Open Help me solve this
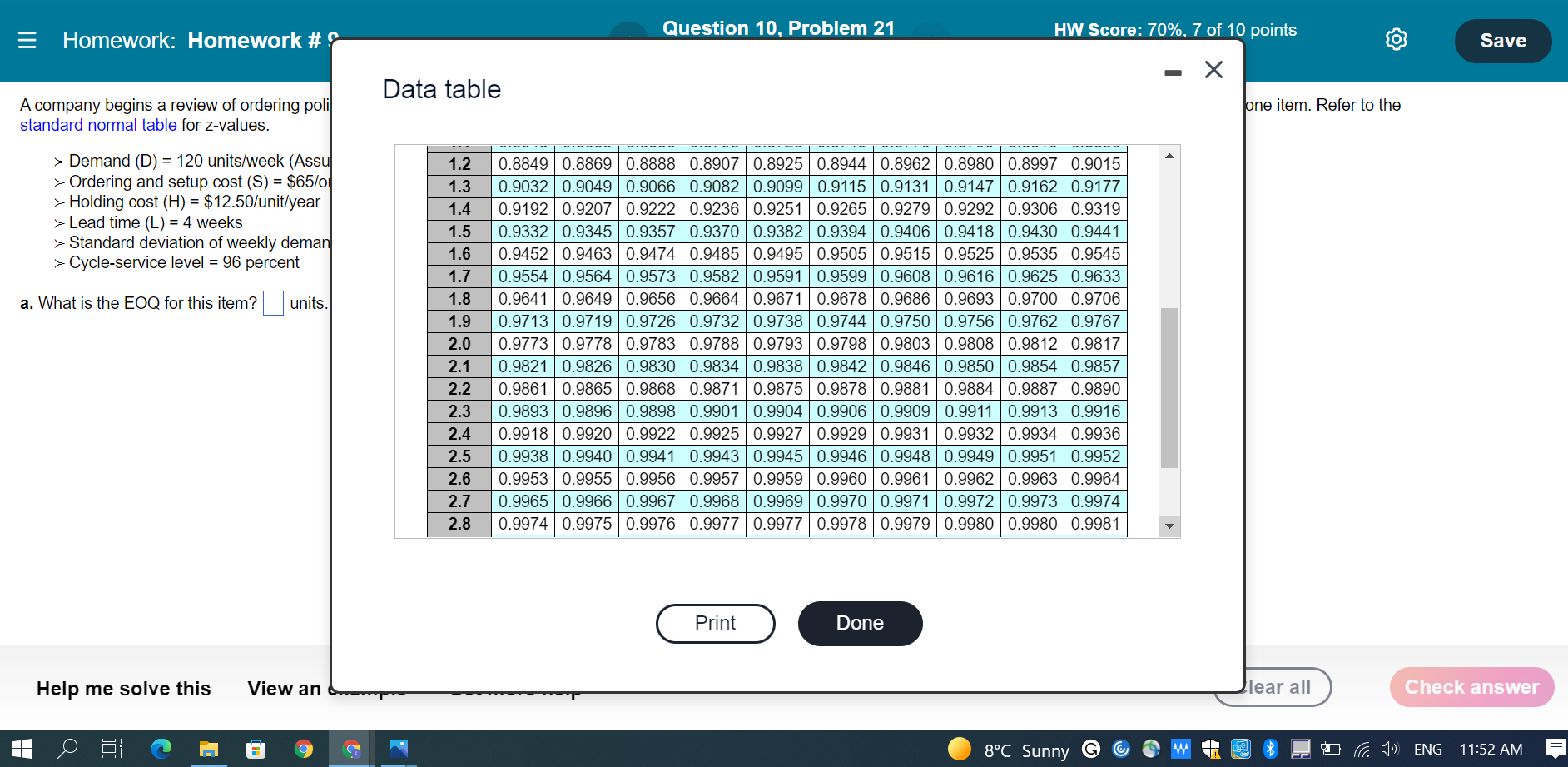The width and height of the screenshot is (1568, 767). 123,689
